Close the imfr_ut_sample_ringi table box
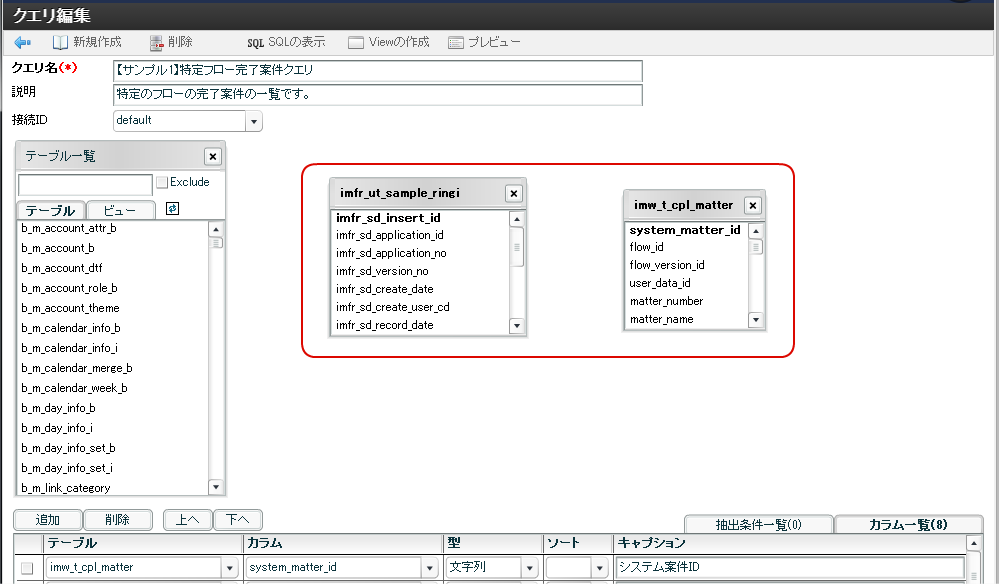Viewport: 999px width, 584px height. click(x=513, y=194)
